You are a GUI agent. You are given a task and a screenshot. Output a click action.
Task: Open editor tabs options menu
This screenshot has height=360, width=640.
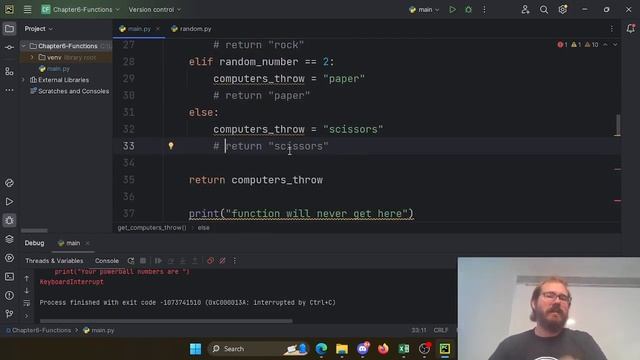611,29
